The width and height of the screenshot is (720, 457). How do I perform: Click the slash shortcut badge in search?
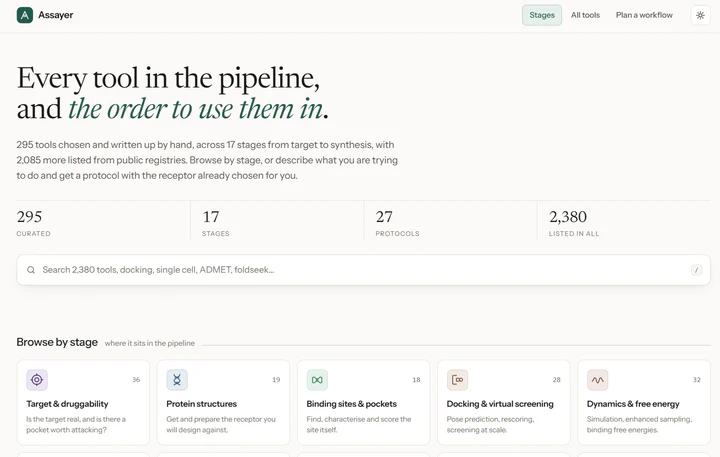coord(697,270)
